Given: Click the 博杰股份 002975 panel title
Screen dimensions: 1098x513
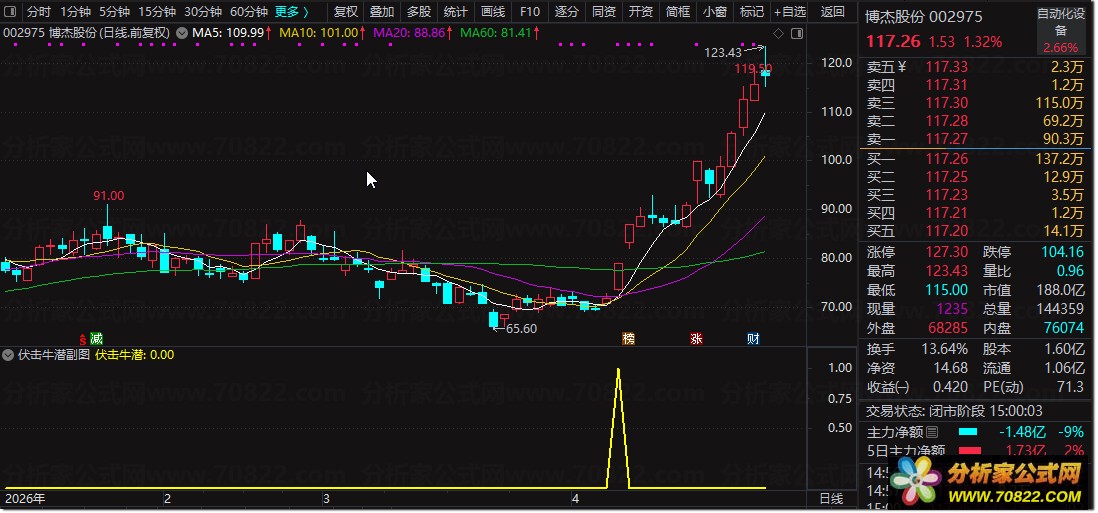Looking at the screenshot, I should click(x=924, y=17).
